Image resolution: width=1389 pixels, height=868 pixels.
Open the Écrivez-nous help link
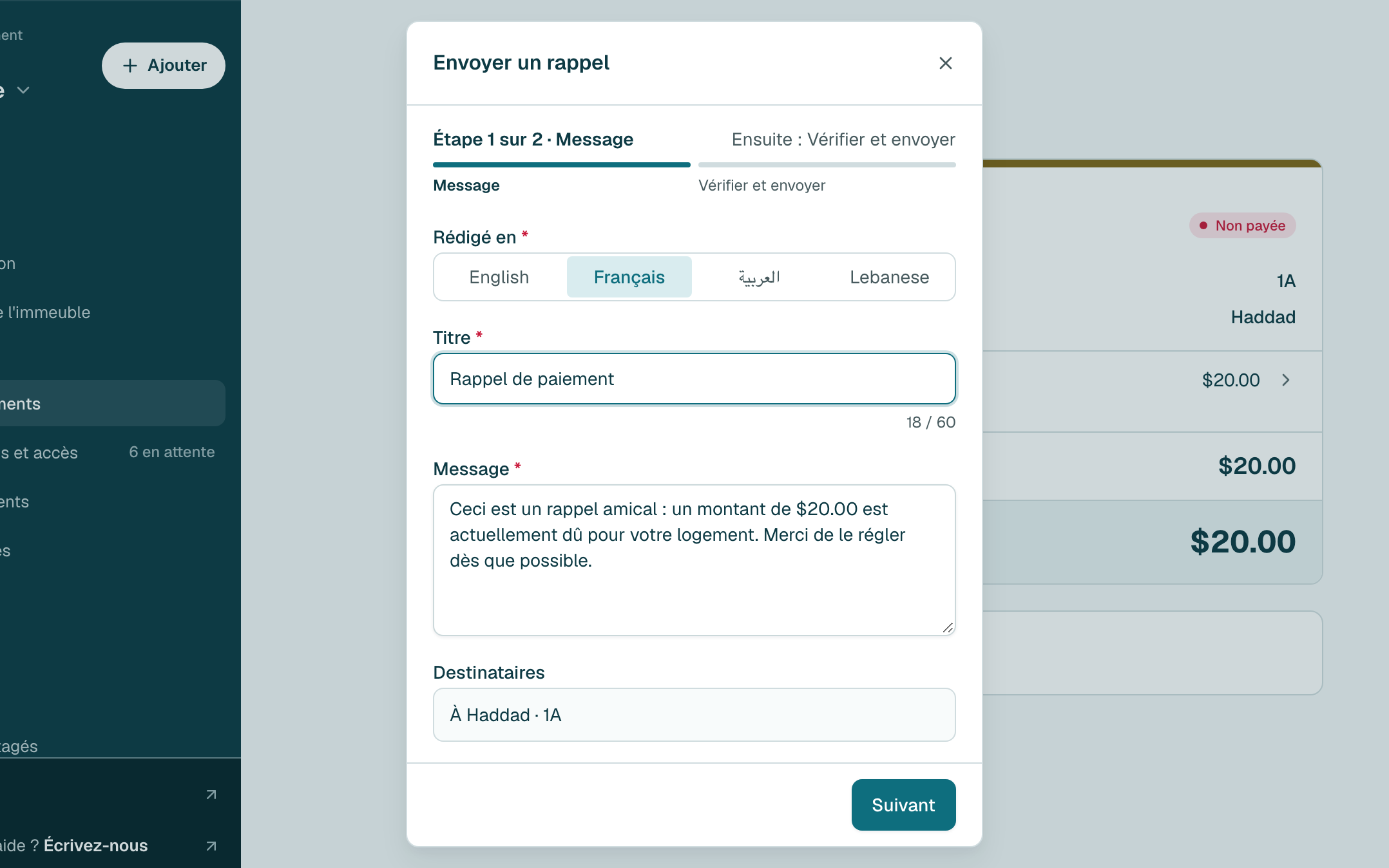[95, 845]
